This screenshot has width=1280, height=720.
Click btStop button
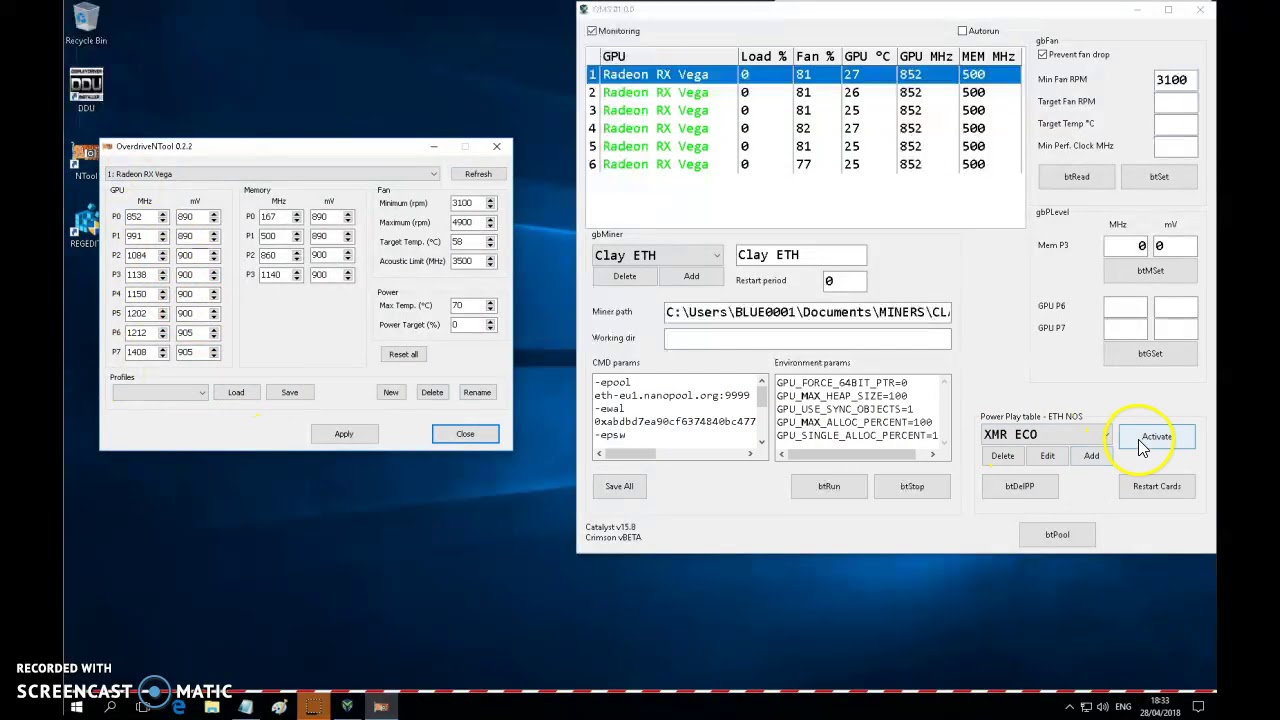pos(912,487)
